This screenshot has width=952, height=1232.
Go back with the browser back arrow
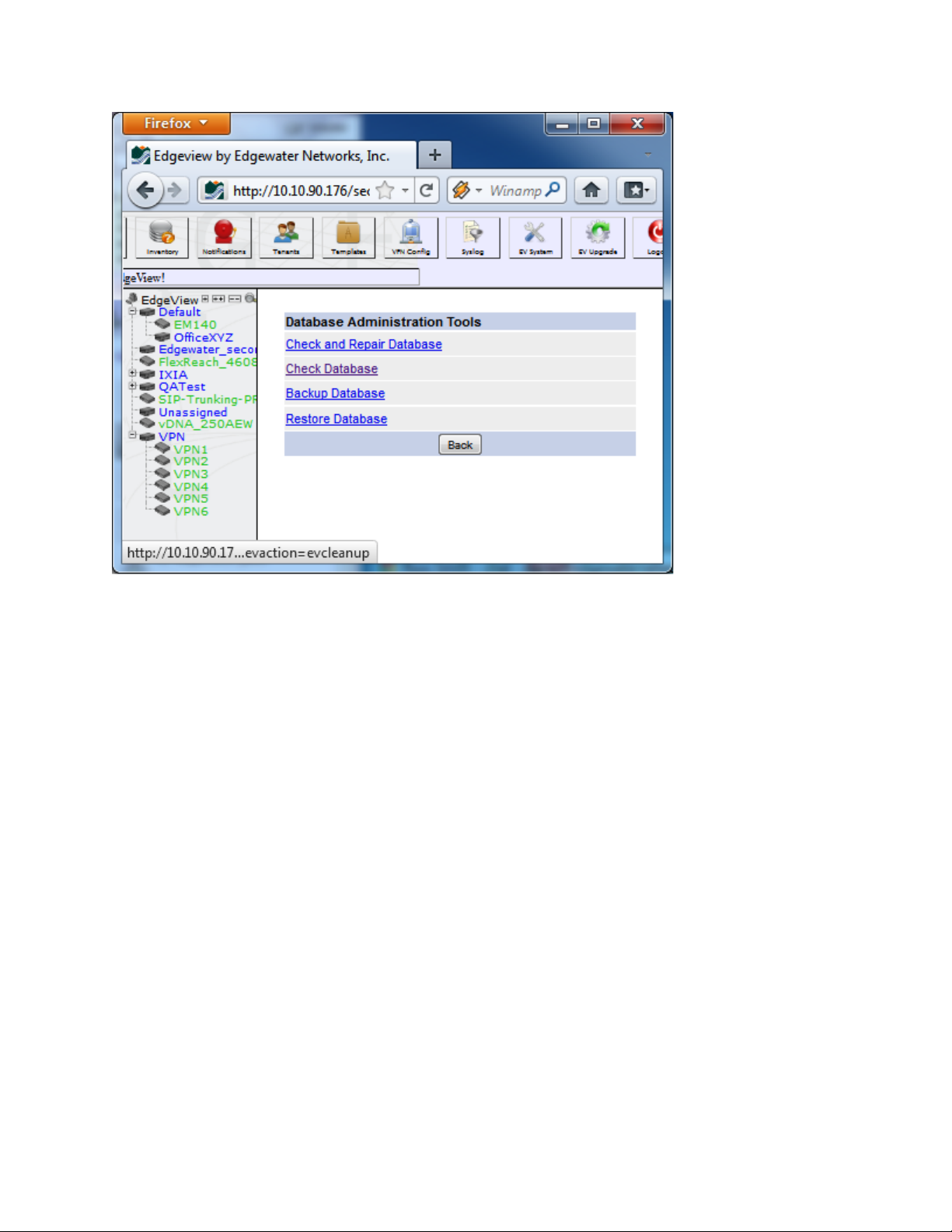pyautogui.click(x=145, y=190)
